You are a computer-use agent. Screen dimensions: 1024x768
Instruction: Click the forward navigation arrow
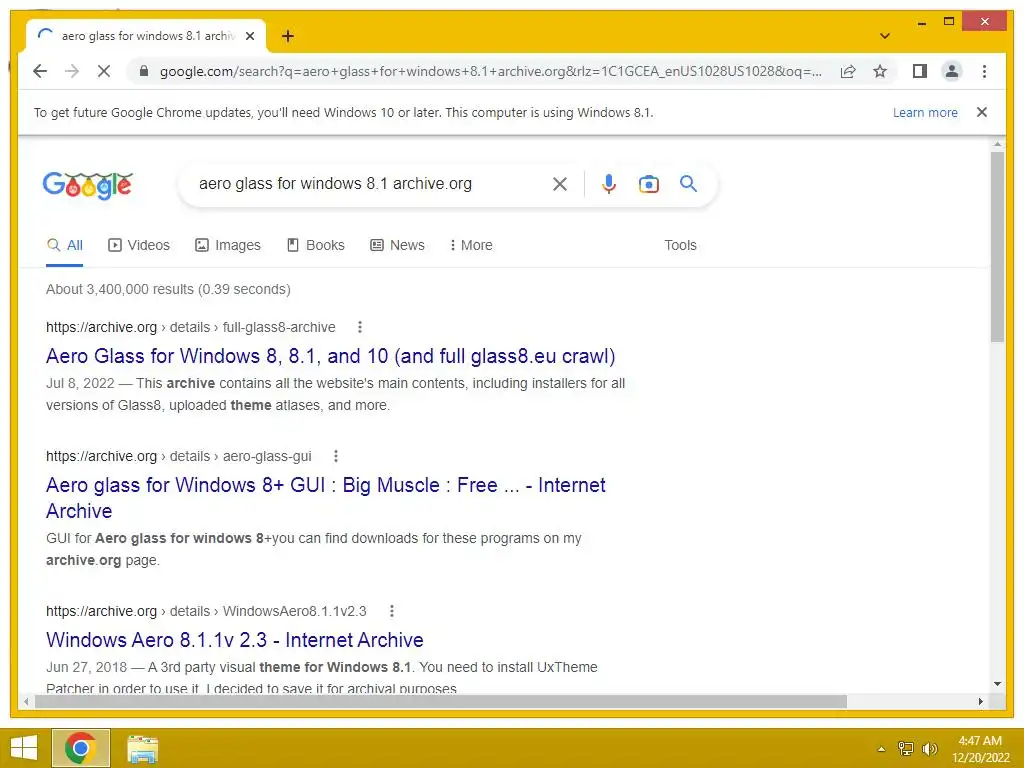pos(72,71)
